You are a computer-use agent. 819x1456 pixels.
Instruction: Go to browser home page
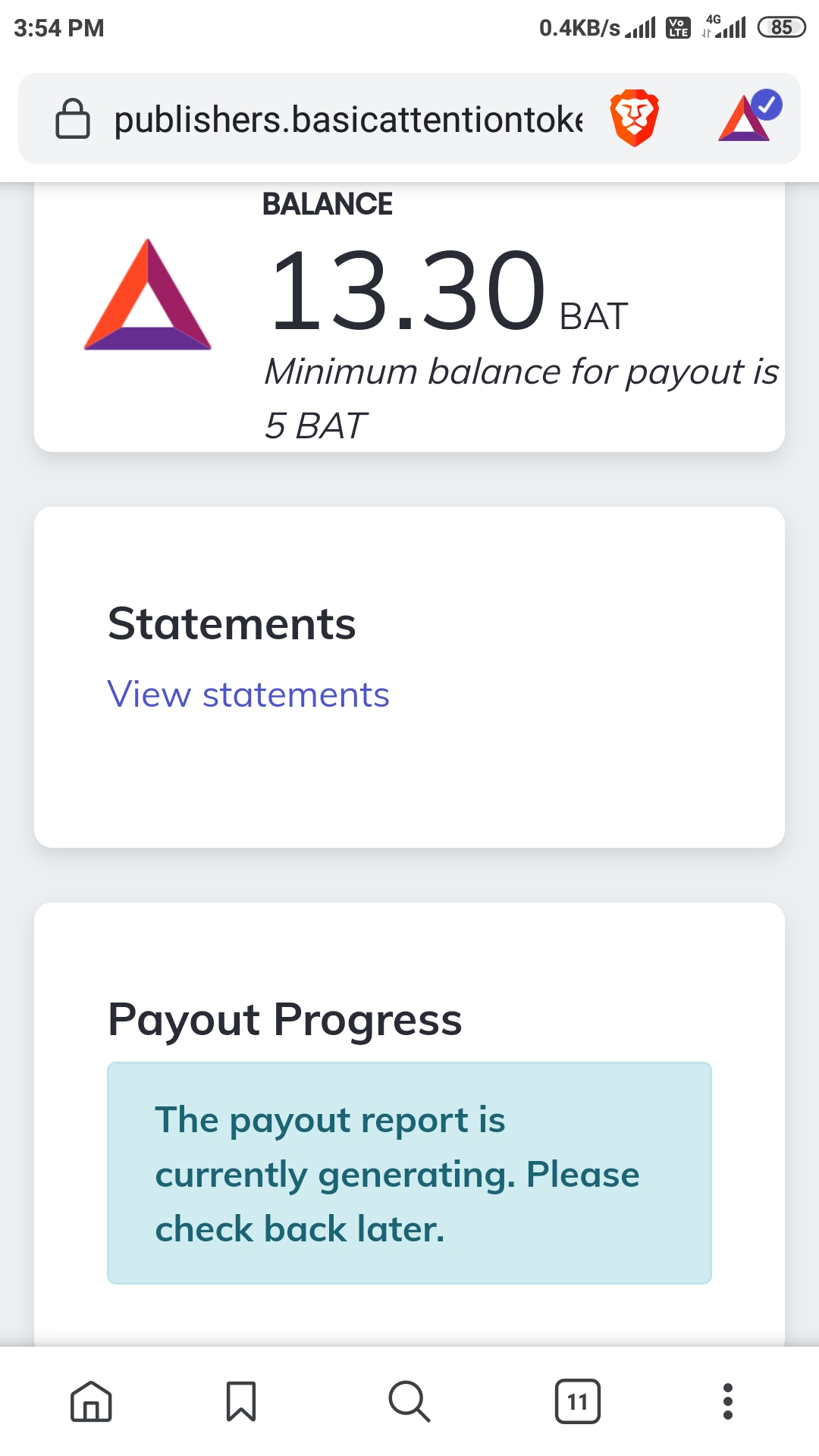(91, 1400)
